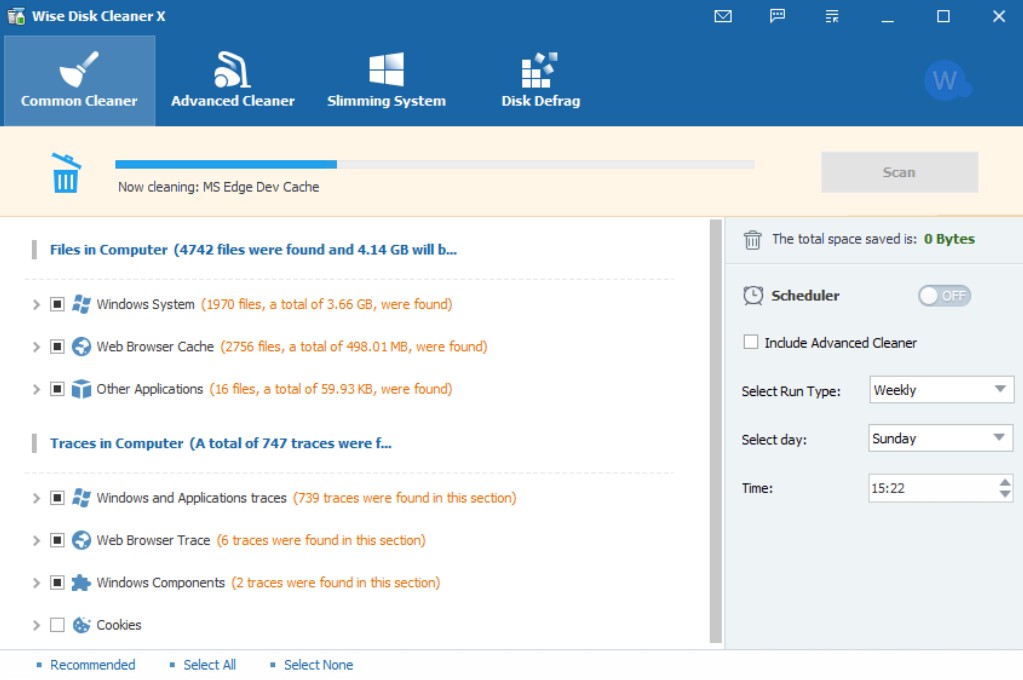Toggle Windows and Applications traces checkbox
The height and width of the screenshot is (680, 1023).
point(57,498)
